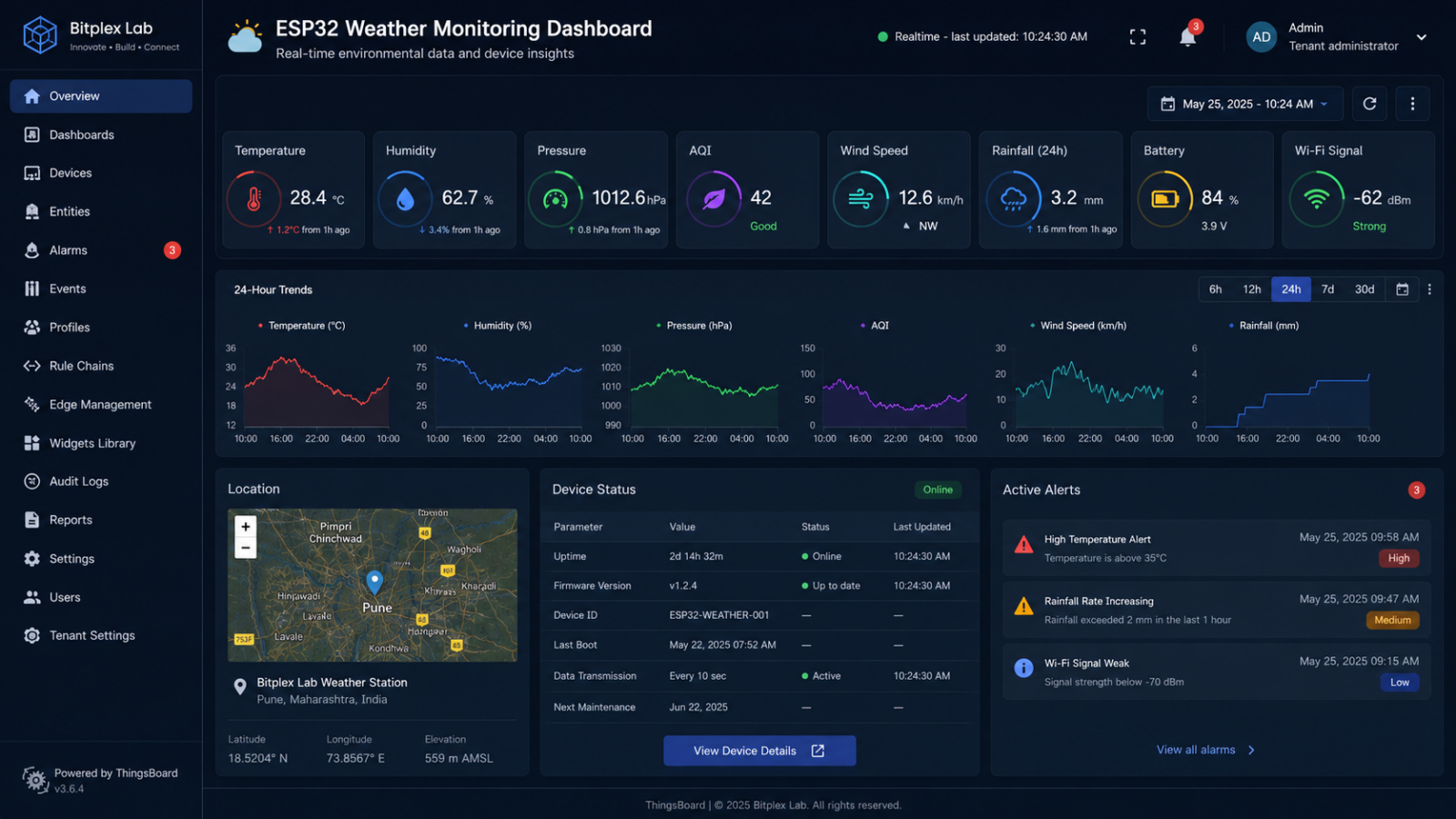Click the trends calendar icon

(x=1402, y=289)
